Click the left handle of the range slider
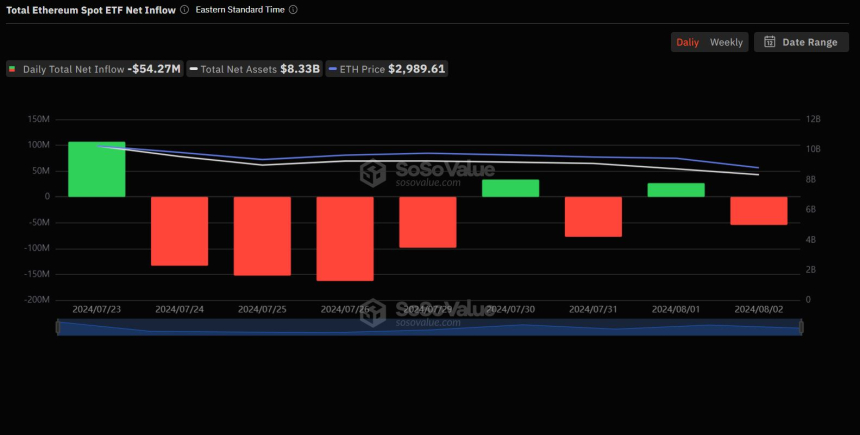 58,327
